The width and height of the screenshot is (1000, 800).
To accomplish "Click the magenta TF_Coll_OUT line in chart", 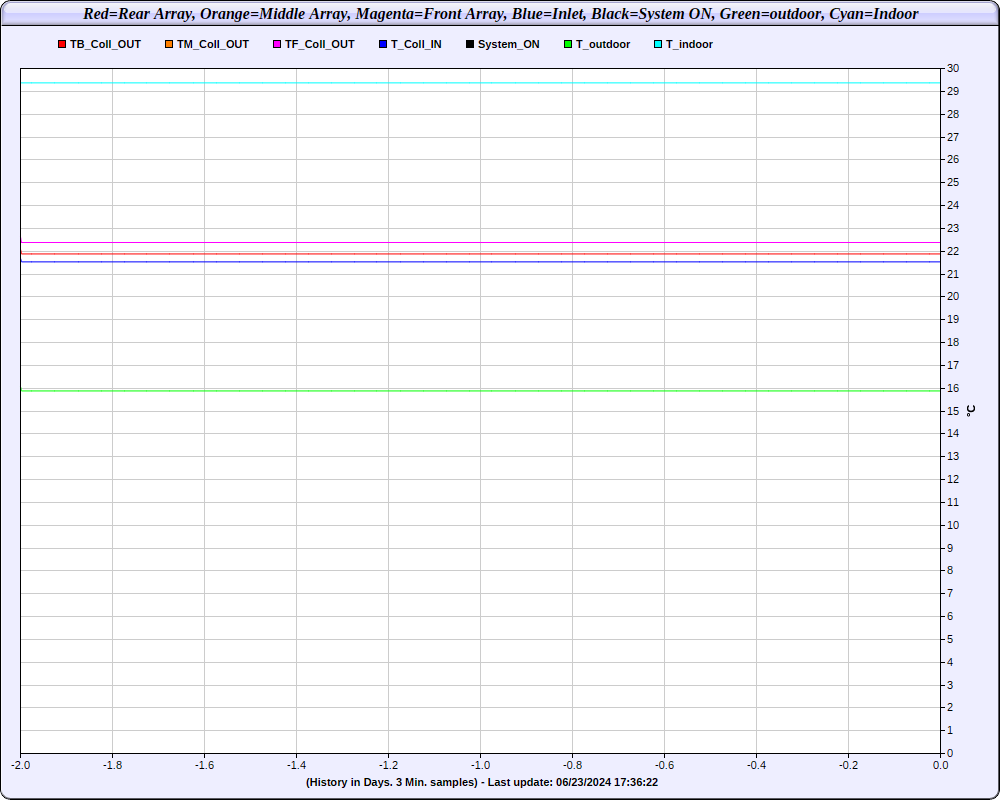I will (480, 242).
